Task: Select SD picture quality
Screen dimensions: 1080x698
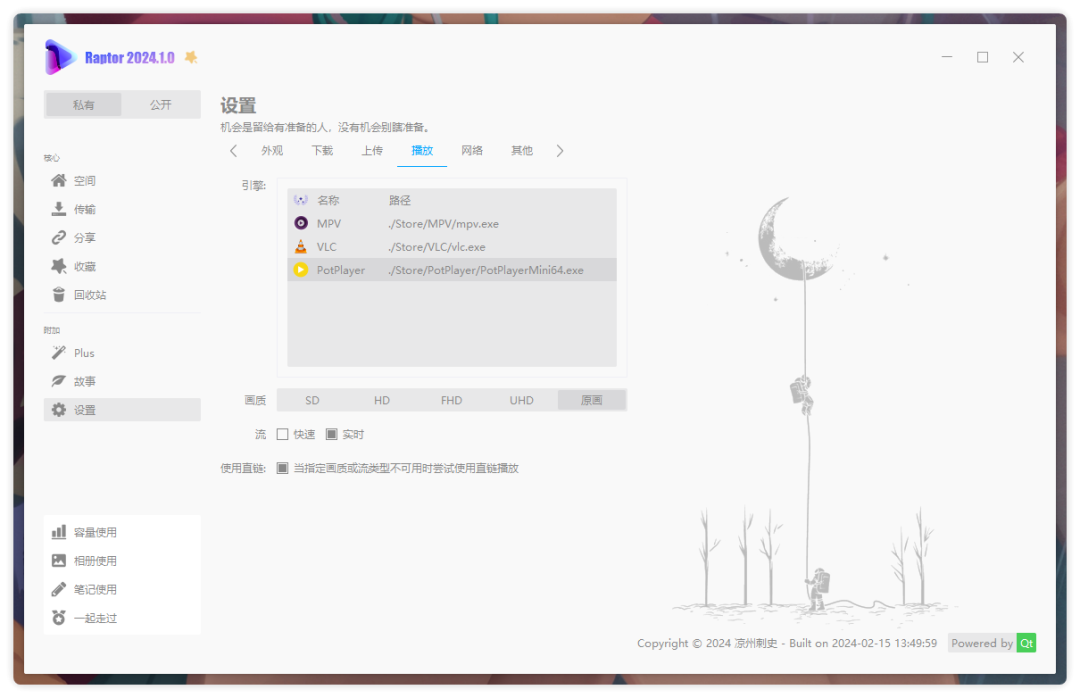Action: pos(312,400)
